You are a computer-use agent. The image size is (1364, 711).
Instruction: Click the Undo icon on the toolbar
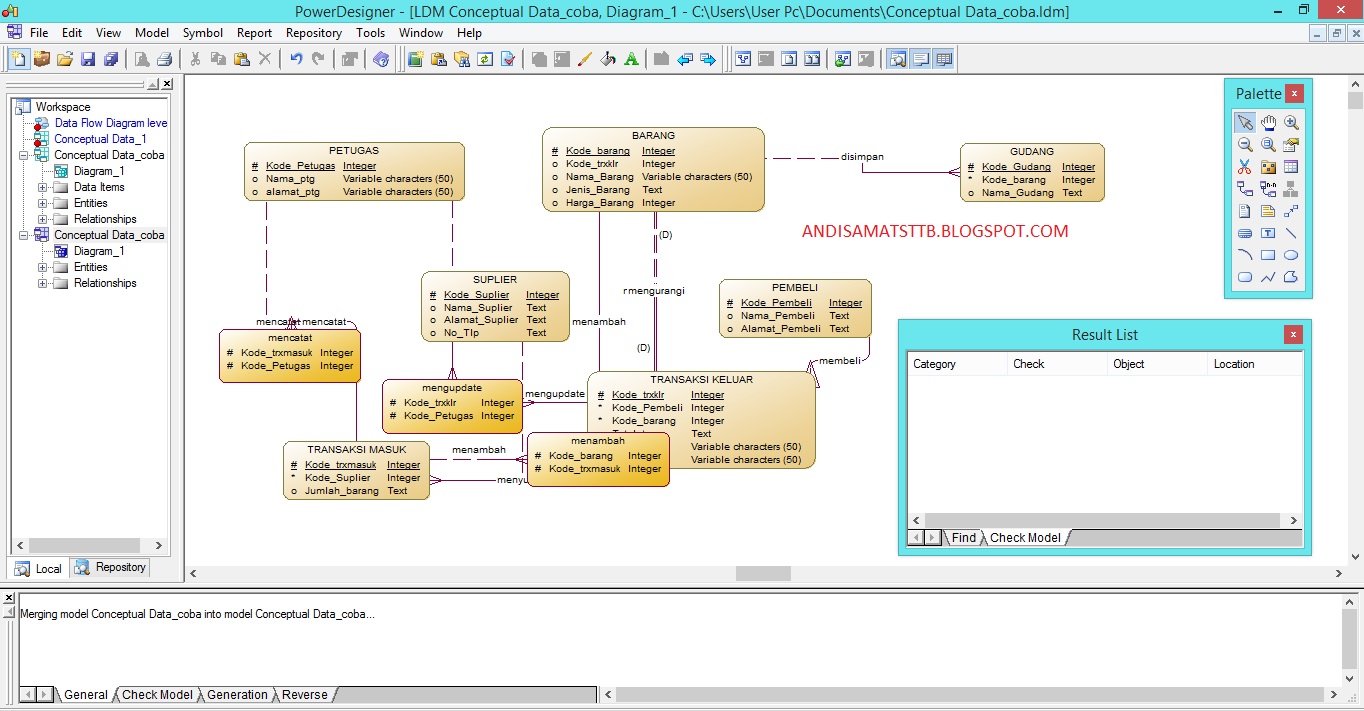click(x=297, y=59)
